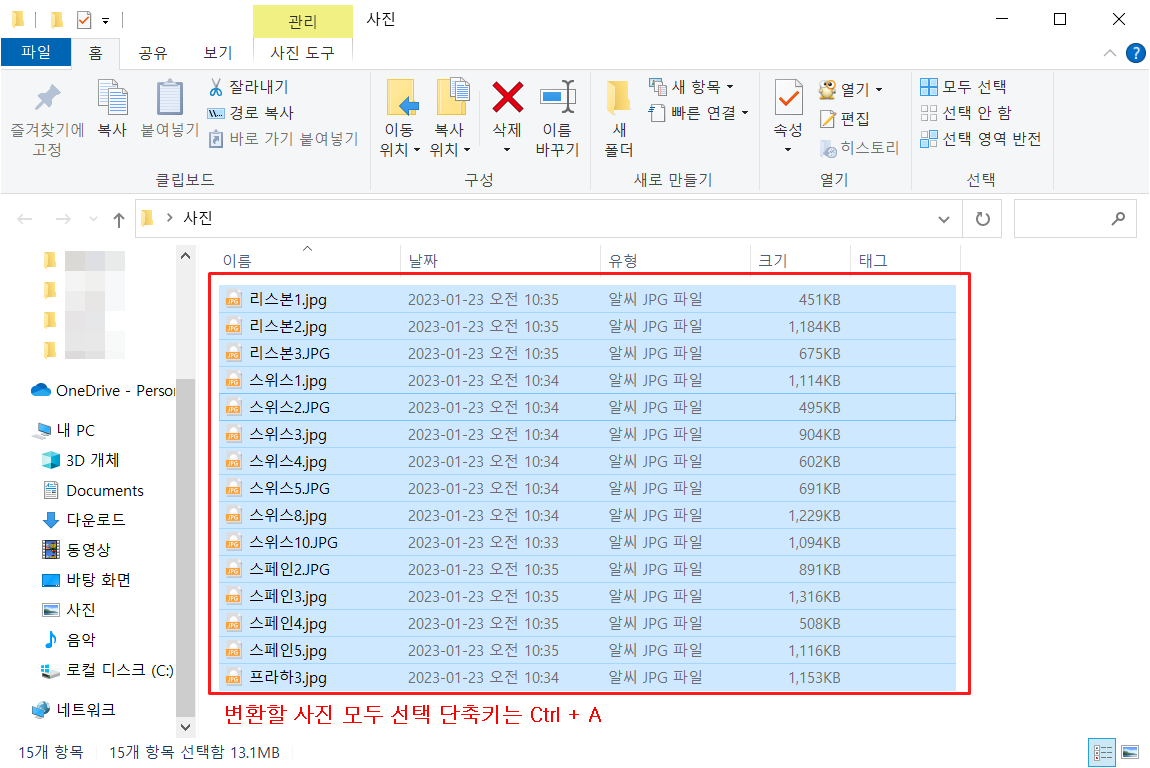Open Documents in navigation pane
The width and height of the screenshot is (1150, 768).
click(x=93, y=490)
